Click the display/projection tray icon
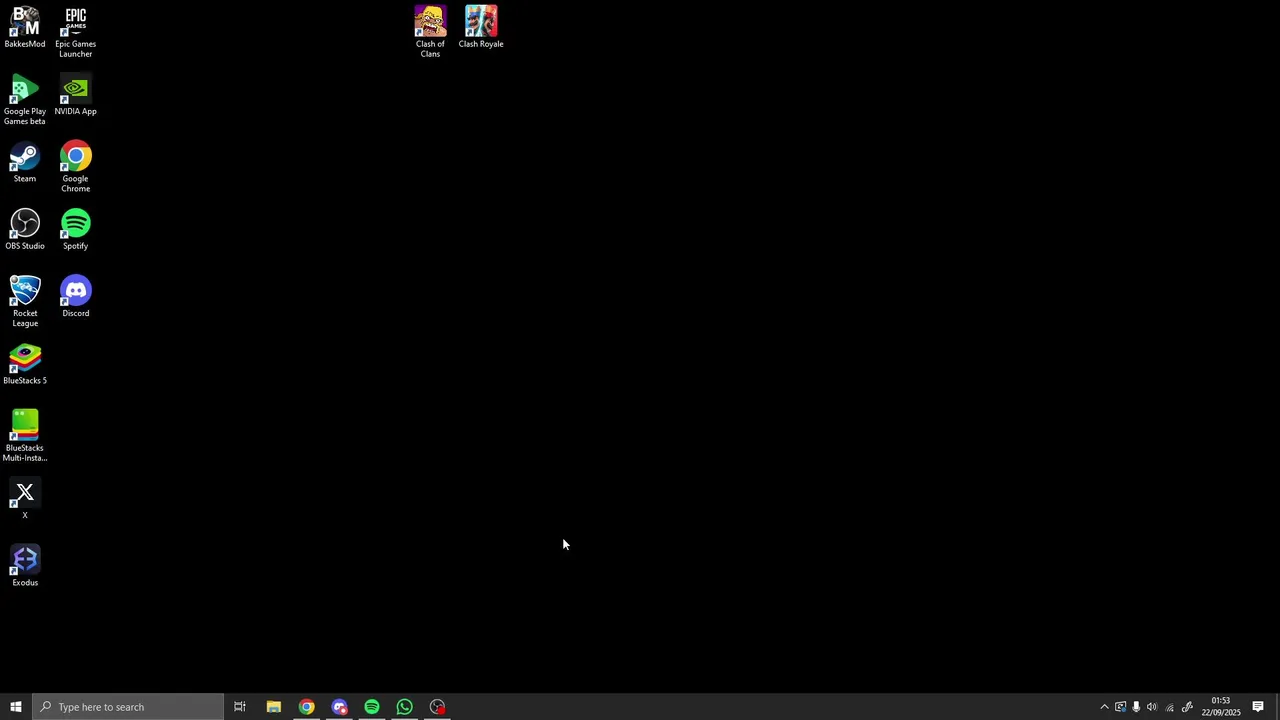This screenshot has width=1280, height=720. pos(1120,707)
